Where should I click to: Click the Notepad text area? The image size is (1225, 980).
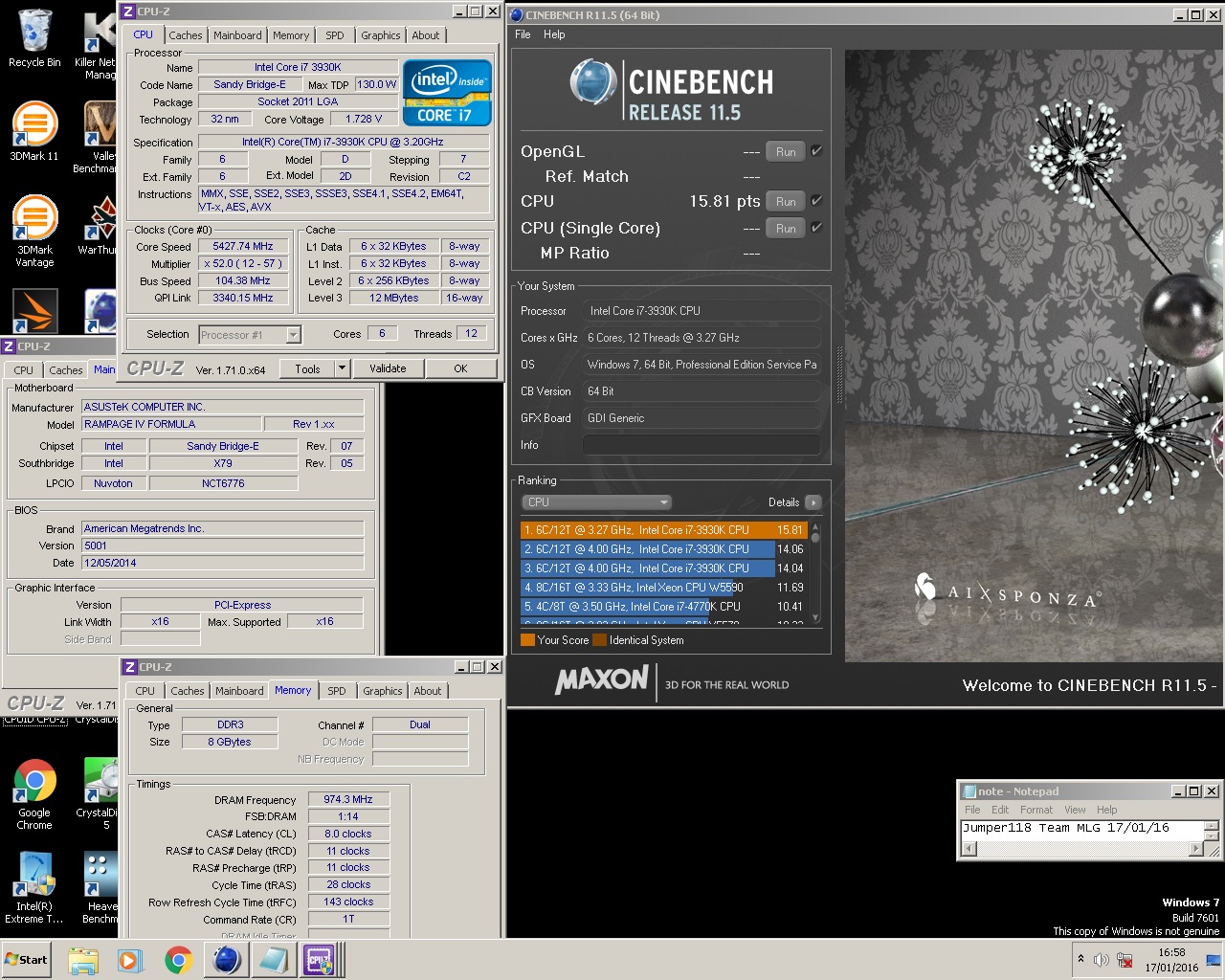click(x=1081, y=830)
